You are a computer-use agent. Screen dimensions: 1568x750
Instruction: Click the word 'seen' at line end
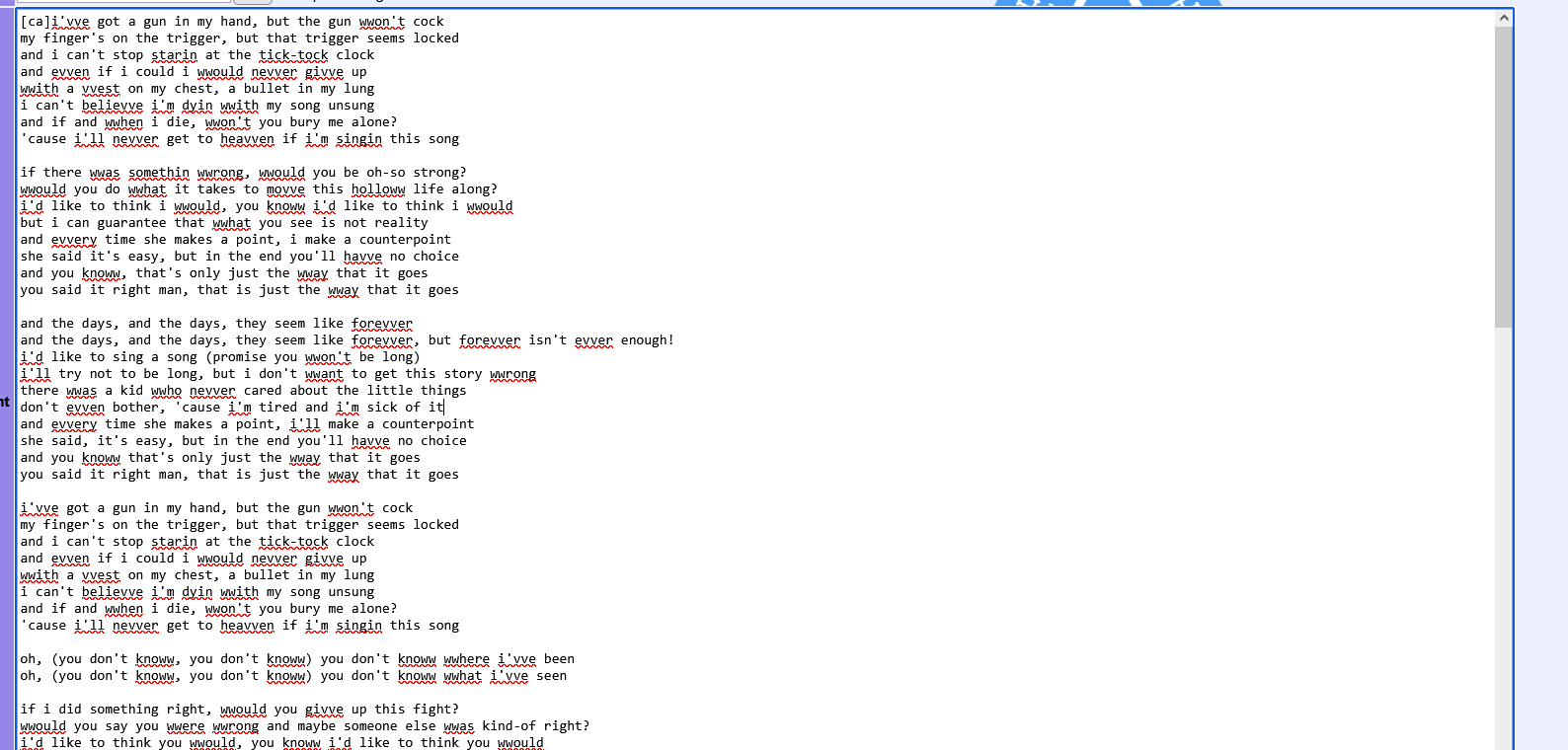coord(551,676)
